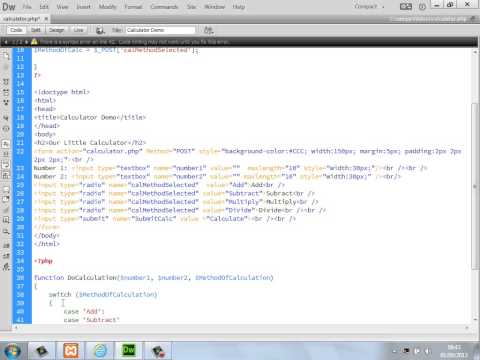Go to previous info bar message arrow
The image size is (480, 360).
point(6,42)
